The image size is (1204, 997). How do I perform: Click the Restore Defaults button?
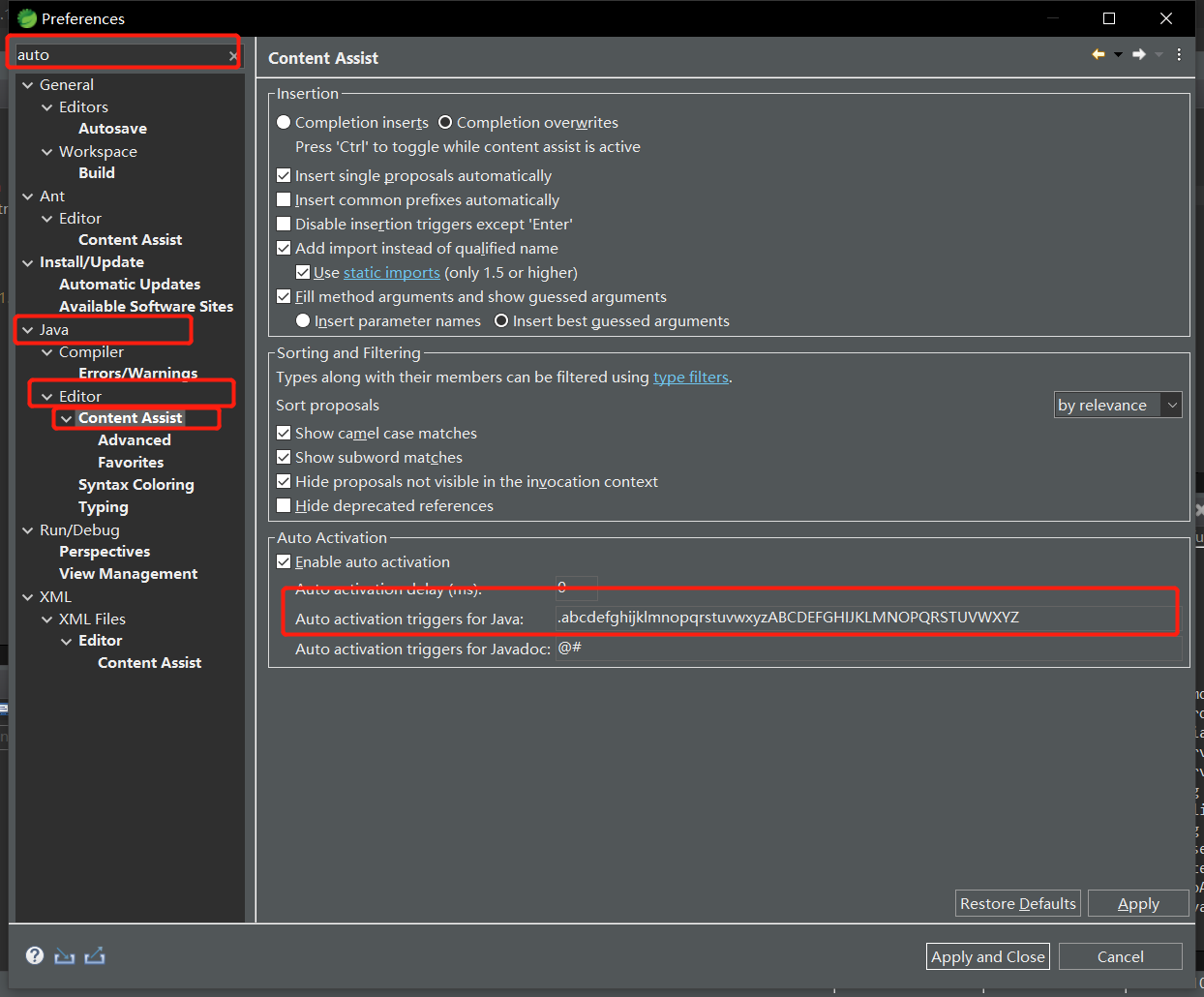tap(1018, 903)
